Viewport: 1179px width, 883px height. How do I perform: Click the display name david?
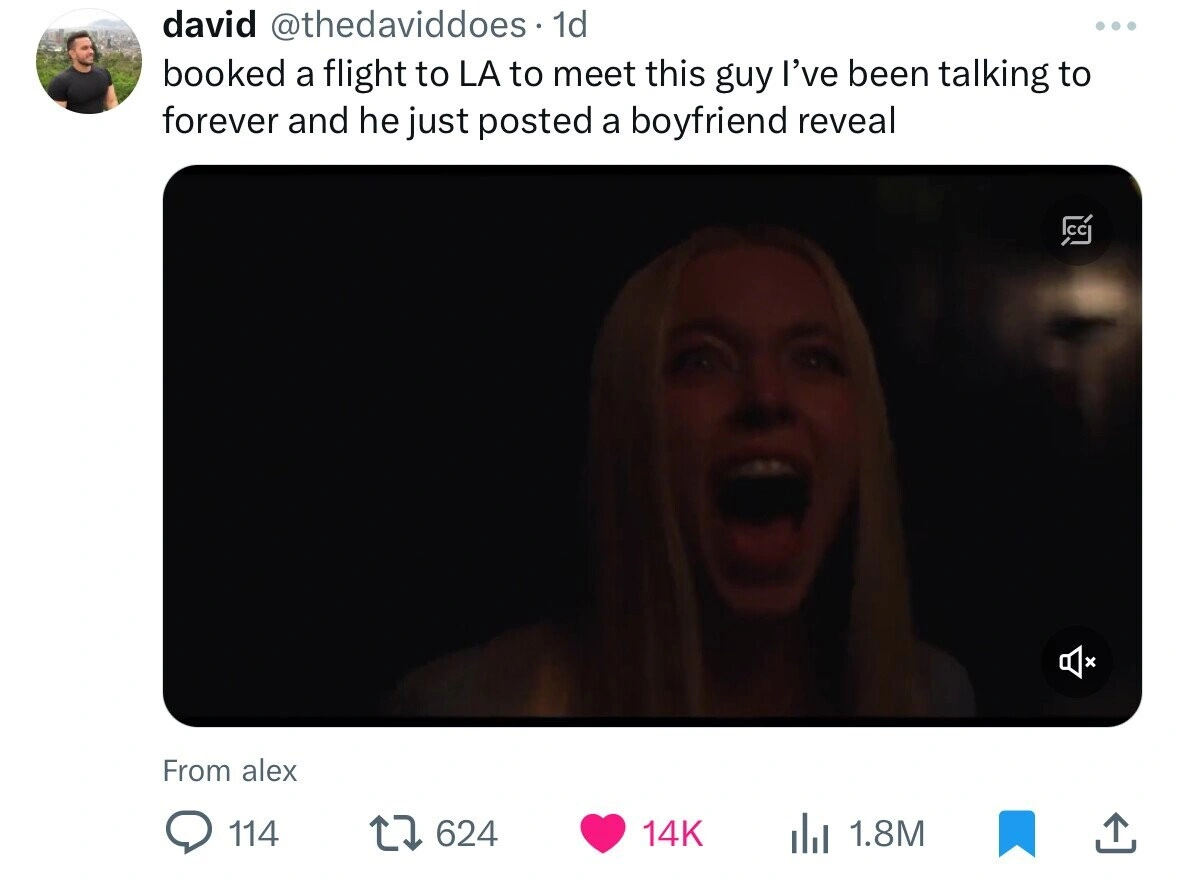(209, 25)
